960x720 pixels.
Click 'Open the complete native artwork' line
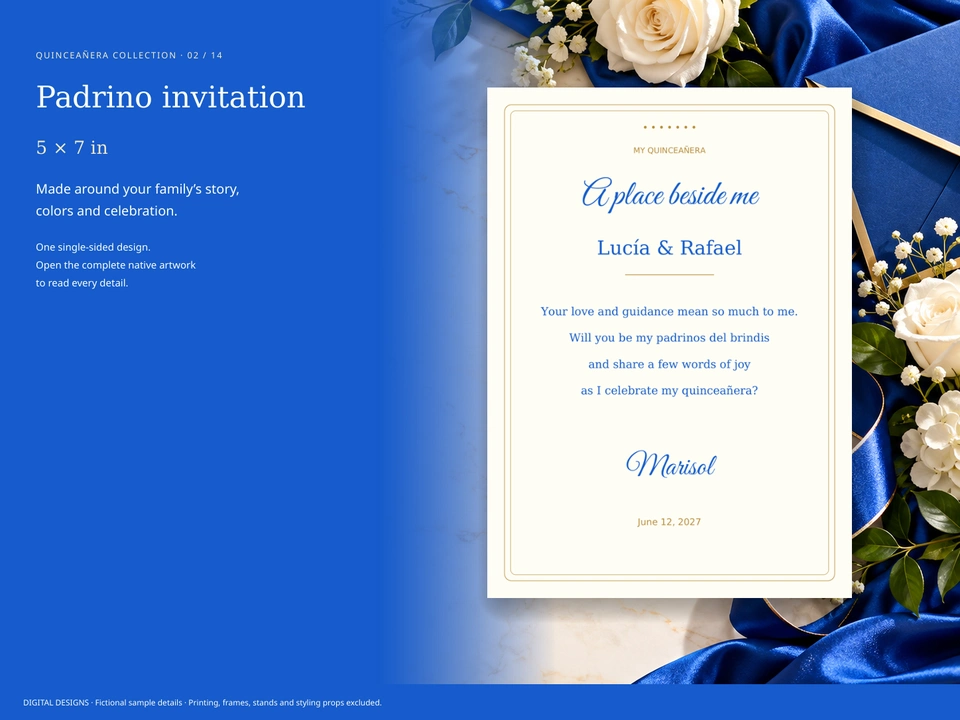[x=116, y=265]
